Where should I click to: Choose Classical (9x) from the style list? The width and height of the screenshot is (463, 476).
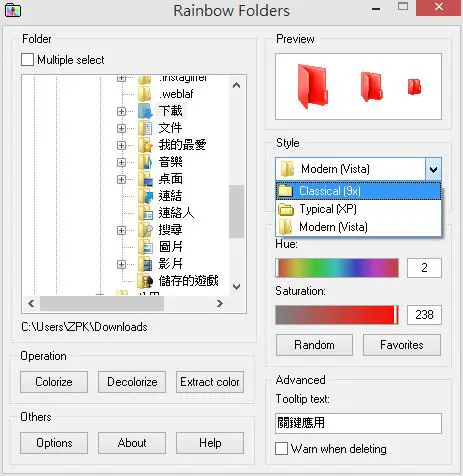[x=358, y=191]
